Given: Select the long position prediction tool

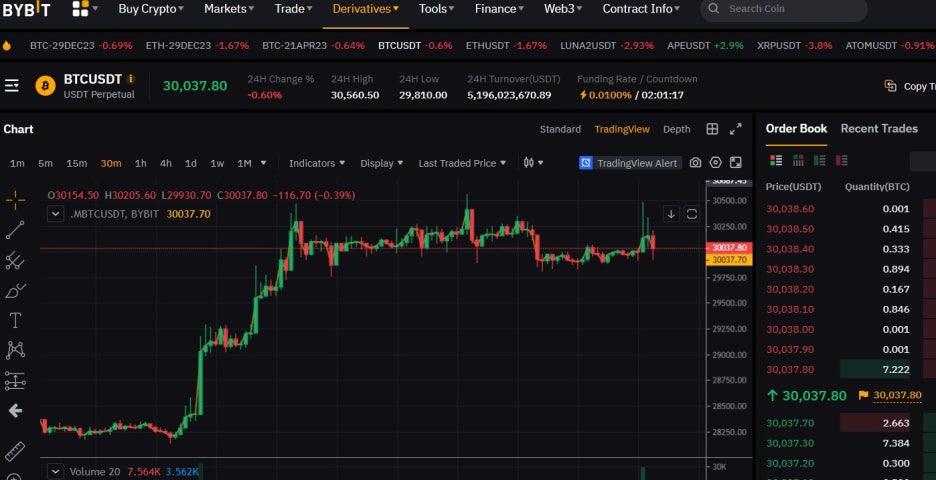Looking at the screenshot, I should [x=15, y=381].
